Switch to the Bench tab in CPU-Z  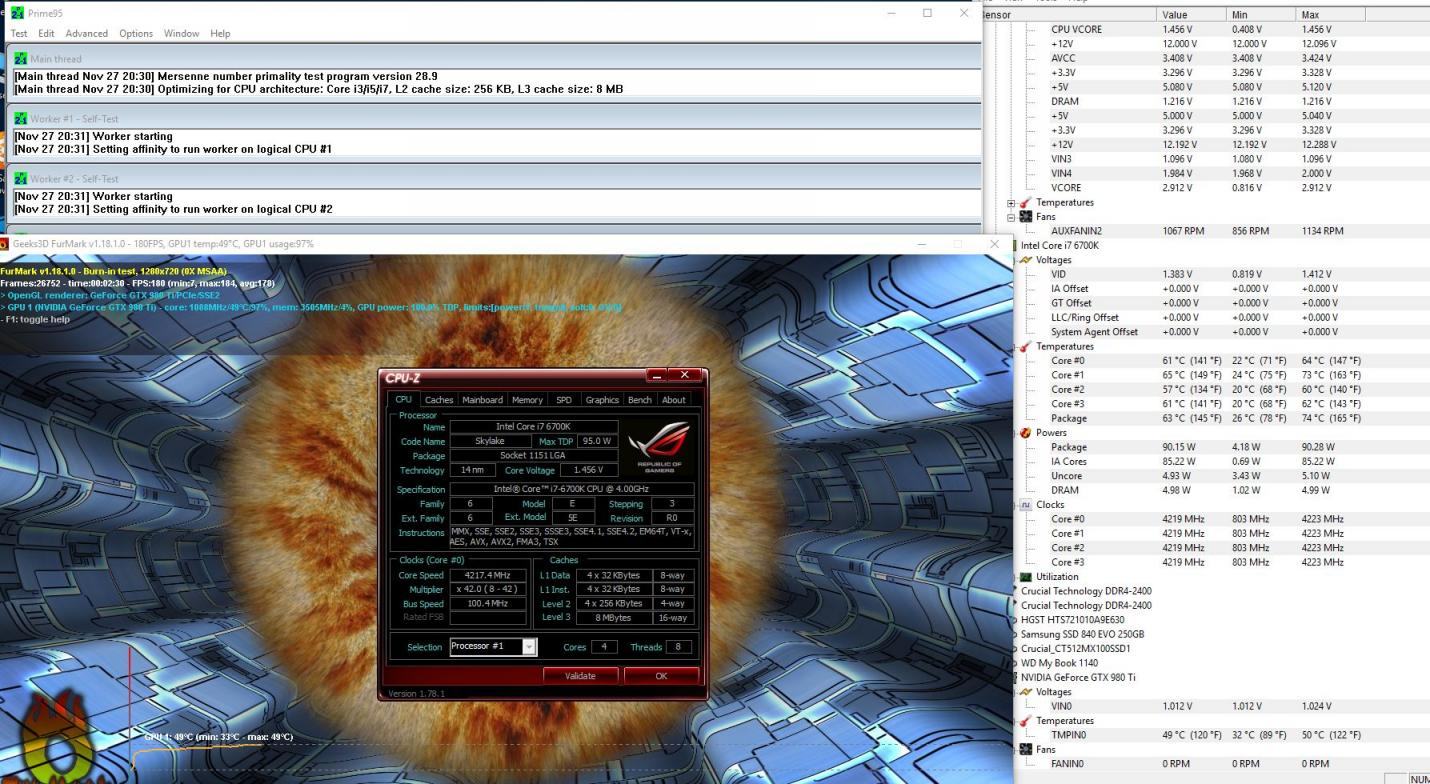pyautogui.click(x=639, y=400)
